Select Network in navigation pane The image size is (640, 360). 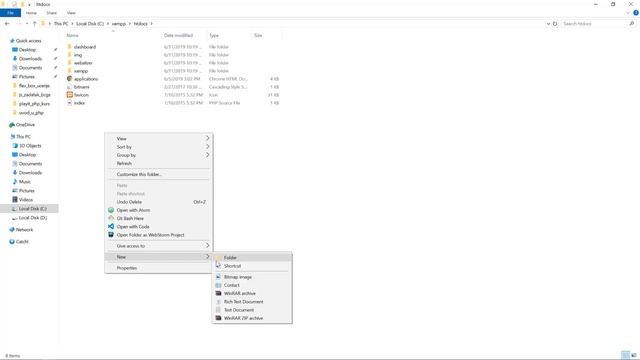click(x=24, y=230)
